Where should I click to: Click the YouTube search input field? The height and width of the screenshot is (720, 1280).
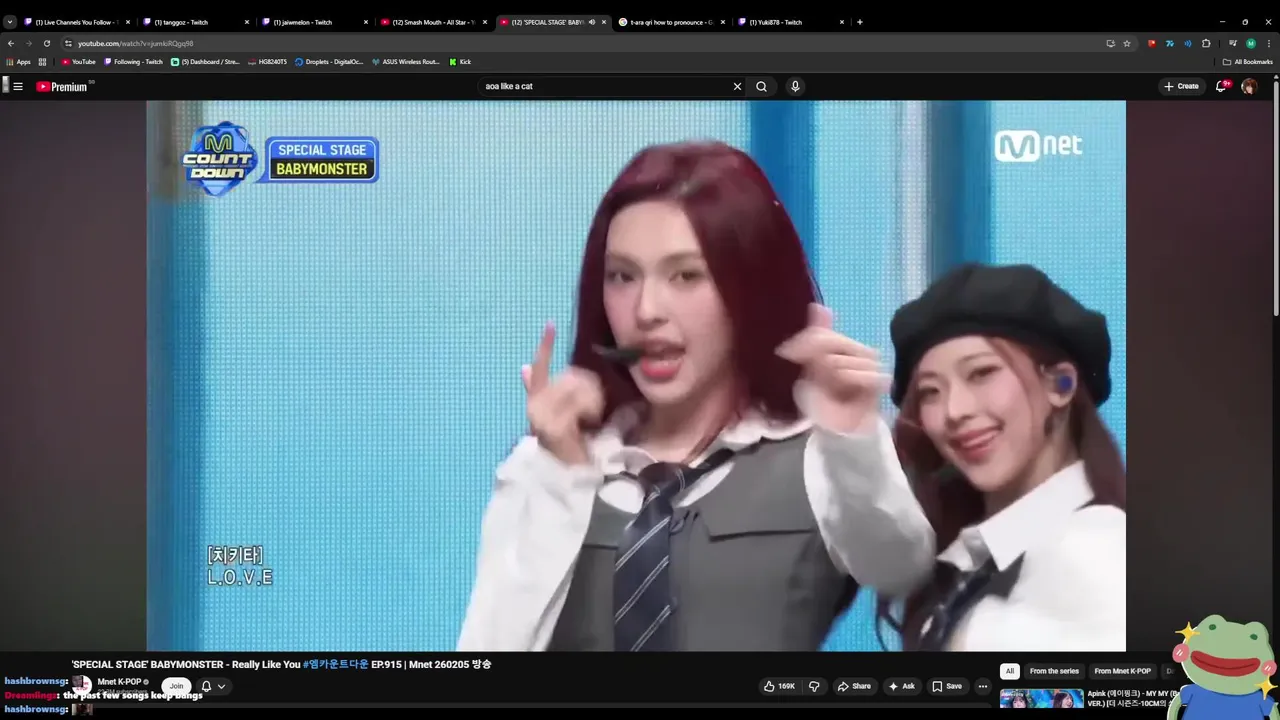[x=606, y=86]
